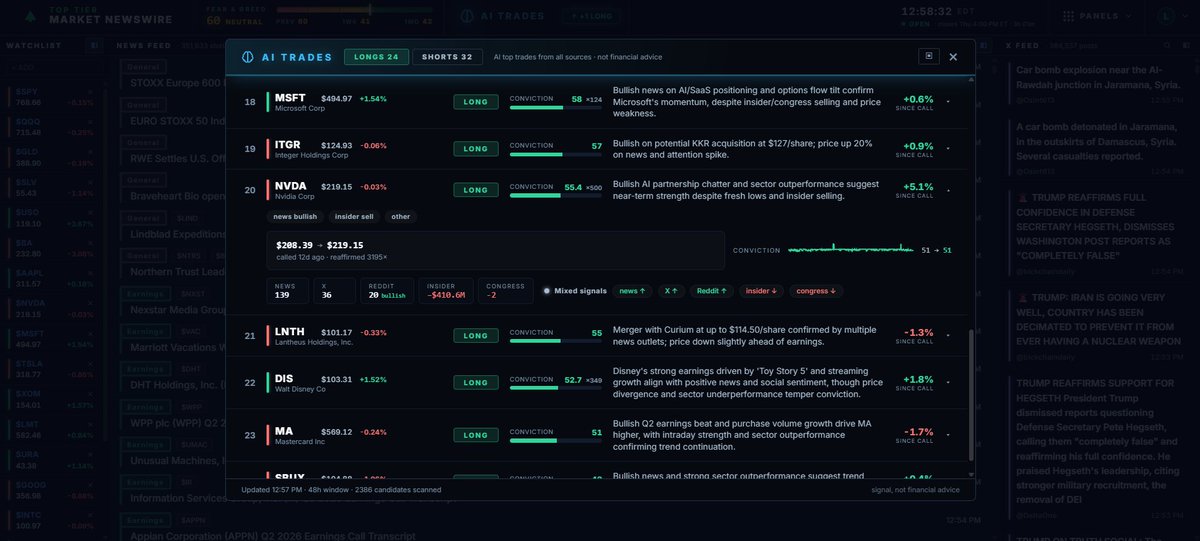This screenshot has width=1200, height=541.
Task: Open the CONGRESS -2 stat box
Action: 505,290
